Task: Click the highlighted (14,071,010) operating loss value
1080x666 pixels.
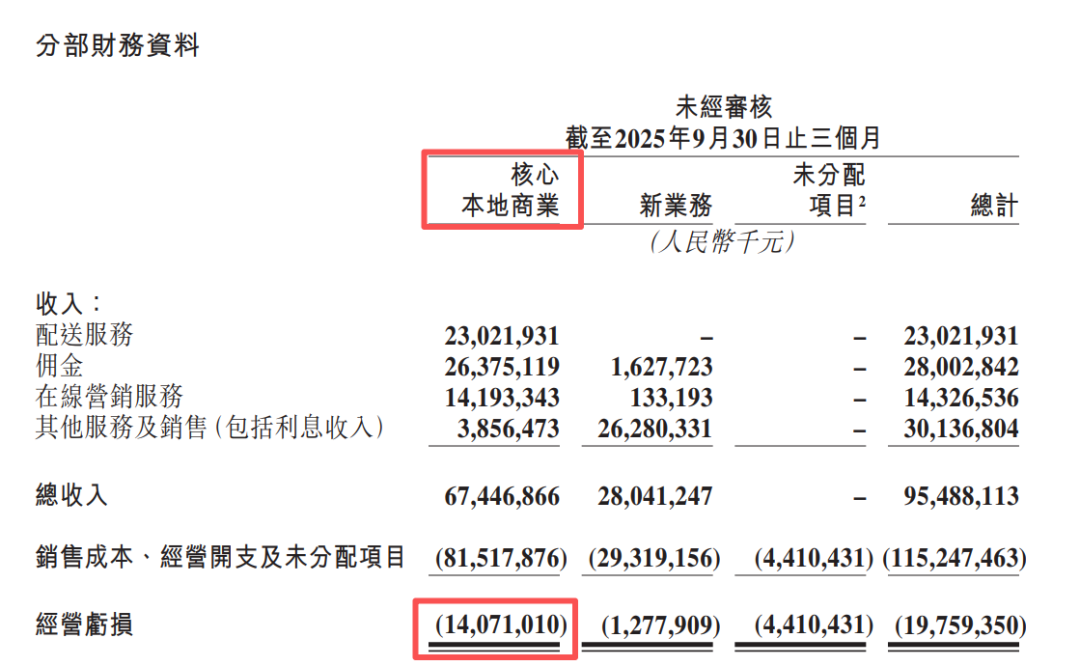Action: pyautogui.click(x=501, y=626)
